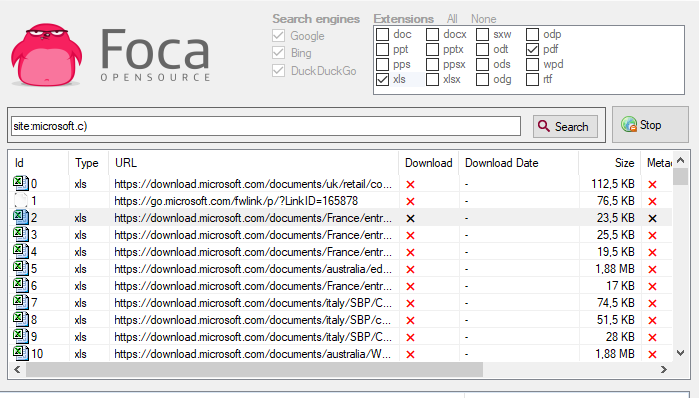The image size is (699, 398).
Task: Click the red X metadata status of row 9
Action: [653, 337]
